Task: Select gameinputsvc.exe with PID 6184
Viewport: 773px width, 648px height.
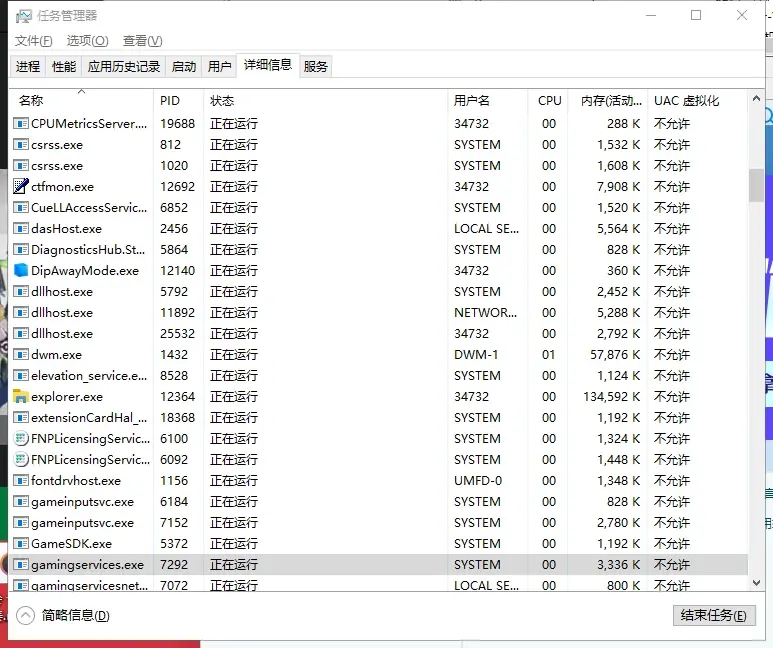Action: [378, 502]
